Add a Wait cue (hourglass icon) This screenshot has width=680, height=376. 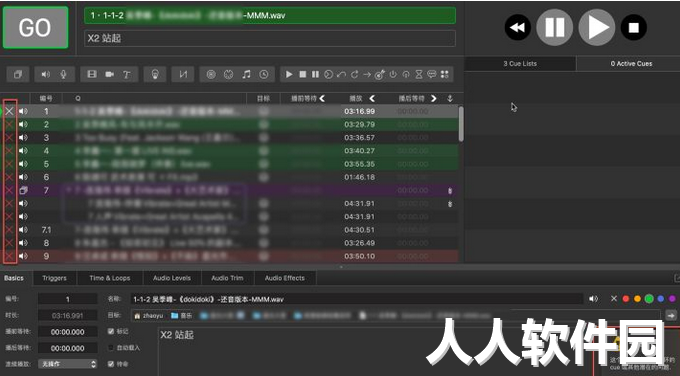tap(419, 75)
